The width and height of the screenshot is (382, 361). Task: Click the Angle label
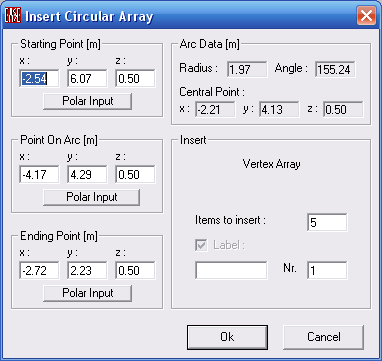291,68
